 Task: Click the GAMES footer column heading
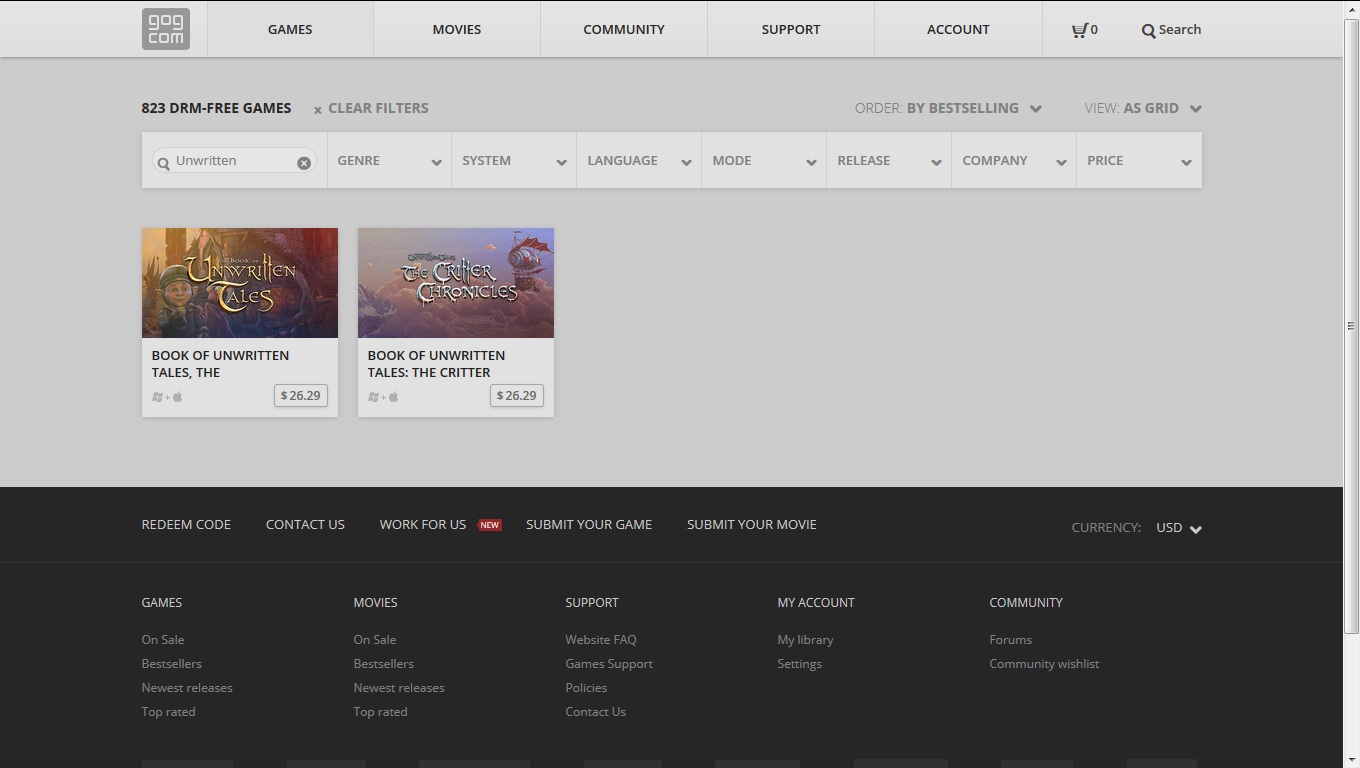[x=162, y=603]
